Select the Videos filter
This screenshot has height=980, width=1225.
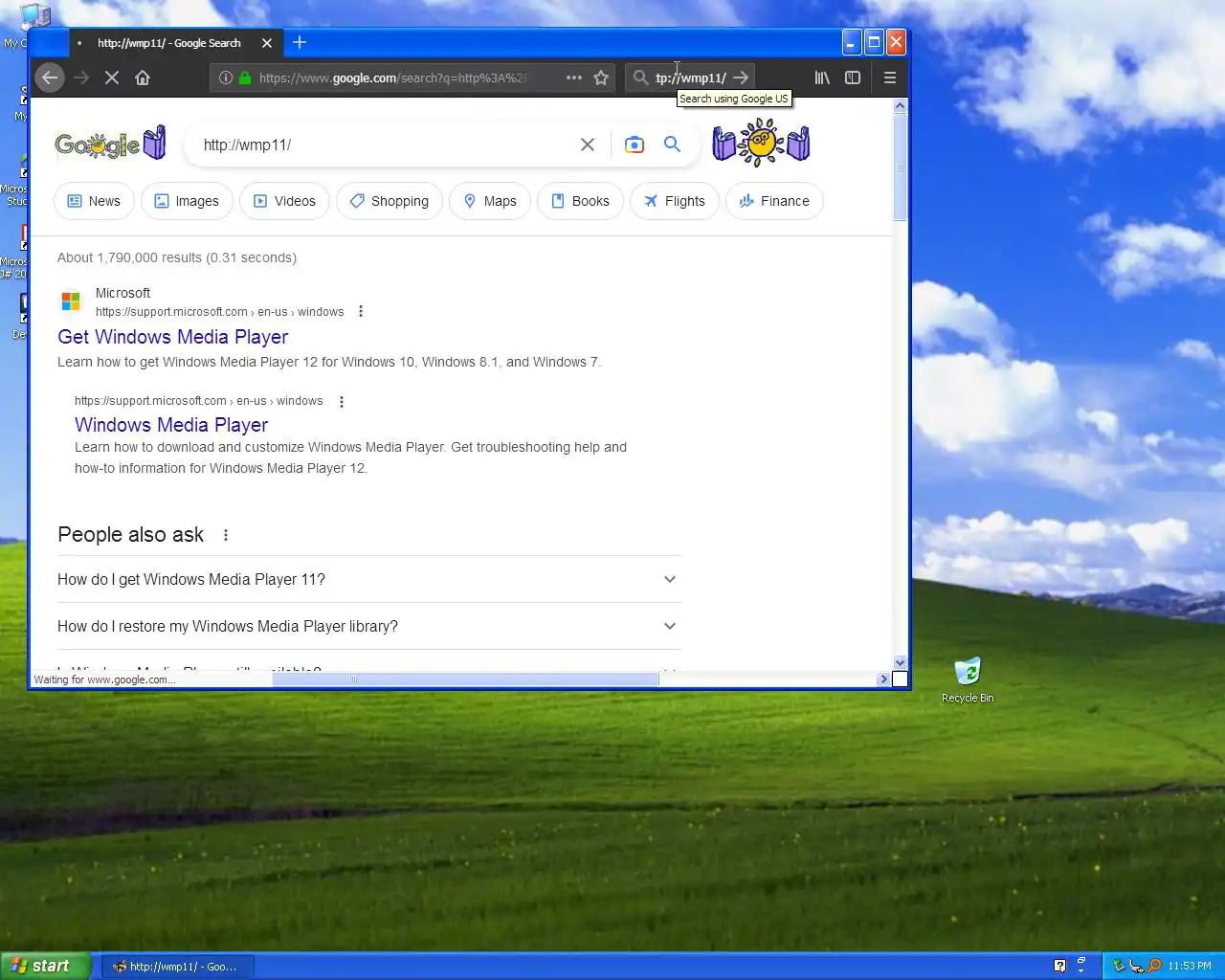pos(284,201)
